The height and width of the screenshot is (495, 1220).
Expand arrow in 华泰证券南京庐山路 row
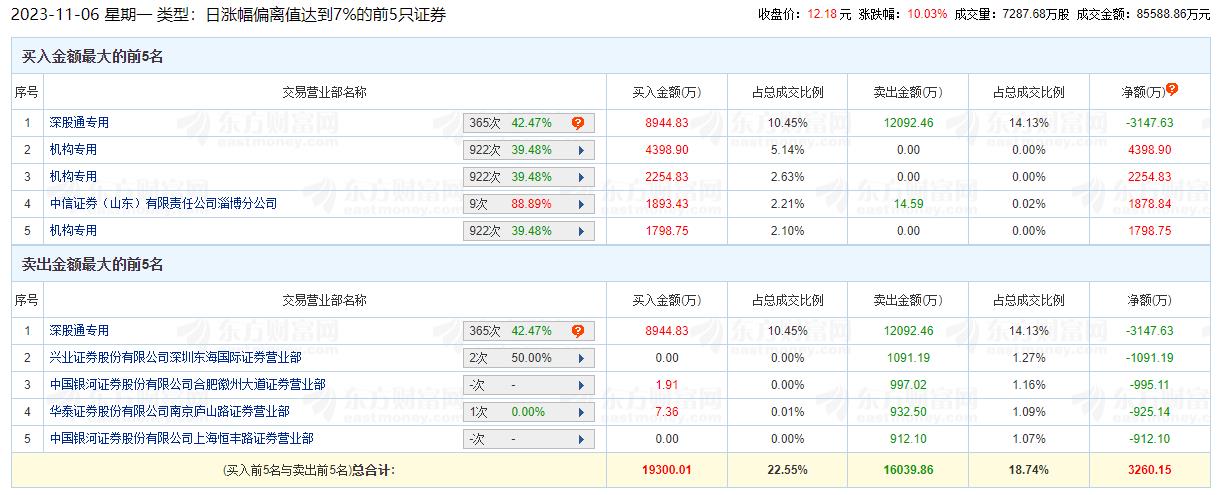pyautogui.click(x=580, y=412)
